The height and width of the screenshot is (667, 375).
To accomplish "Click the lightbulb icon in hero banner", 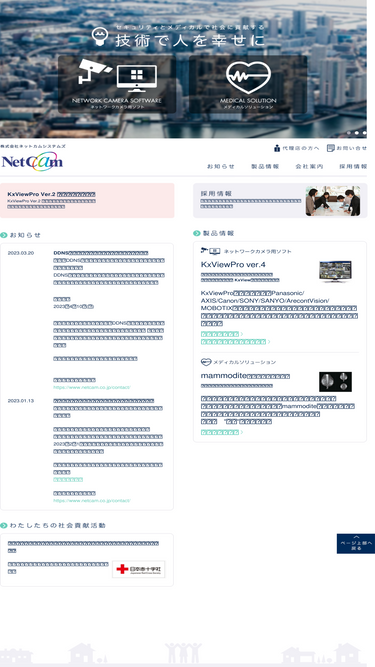I will tap(100, 36).
